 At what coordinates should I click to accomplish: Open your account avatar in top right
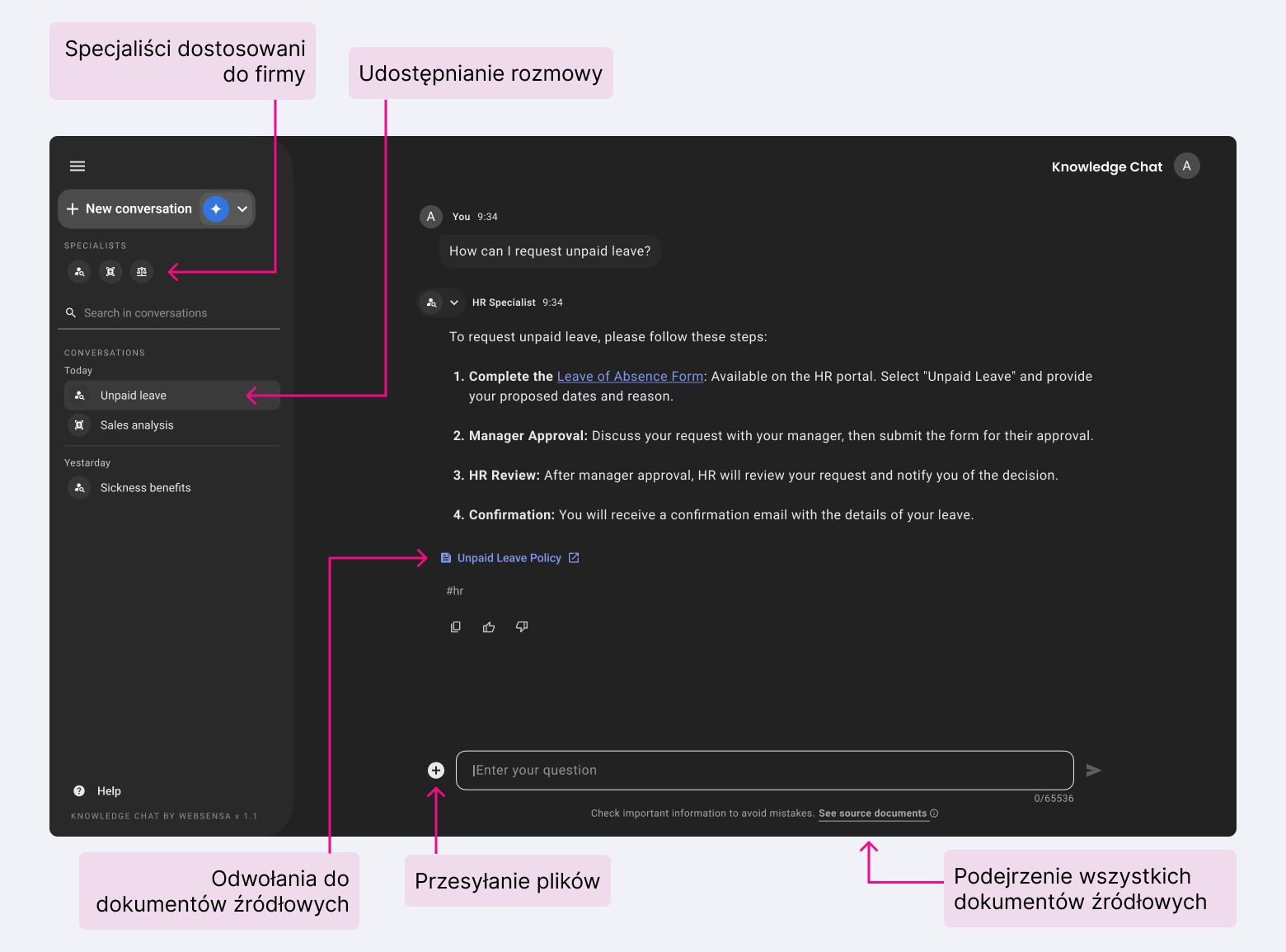coord(1186,165)
